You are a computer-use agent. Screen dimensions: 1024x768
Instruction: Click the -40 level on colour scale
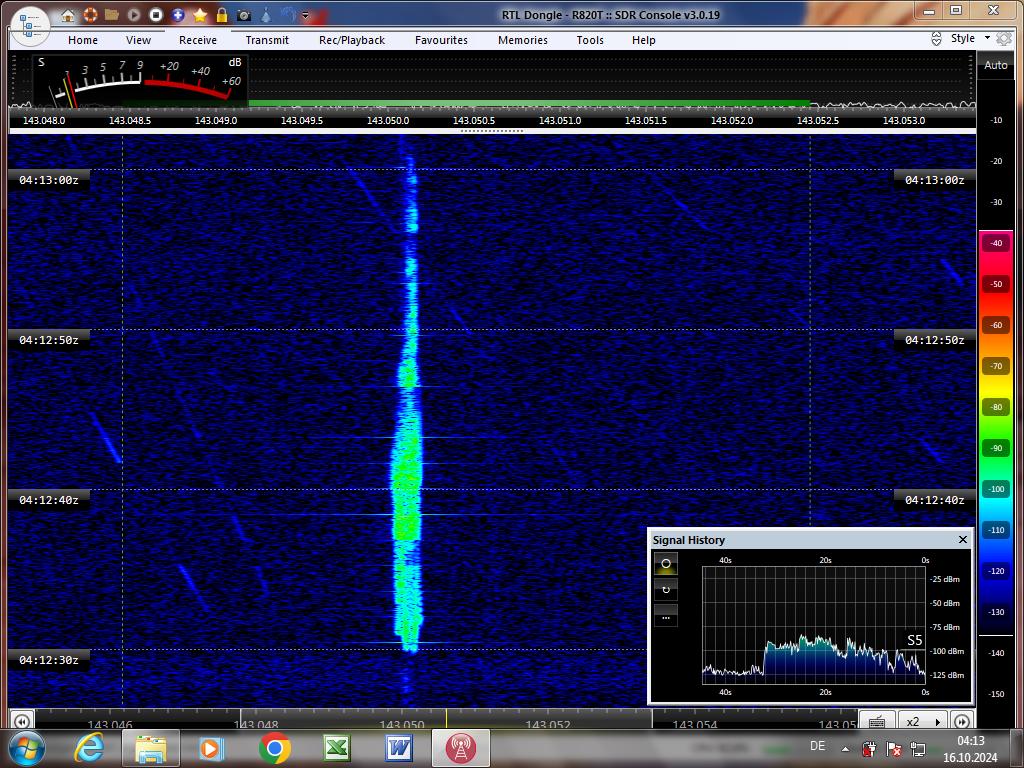pyautogui.click(x=995, y=243)
